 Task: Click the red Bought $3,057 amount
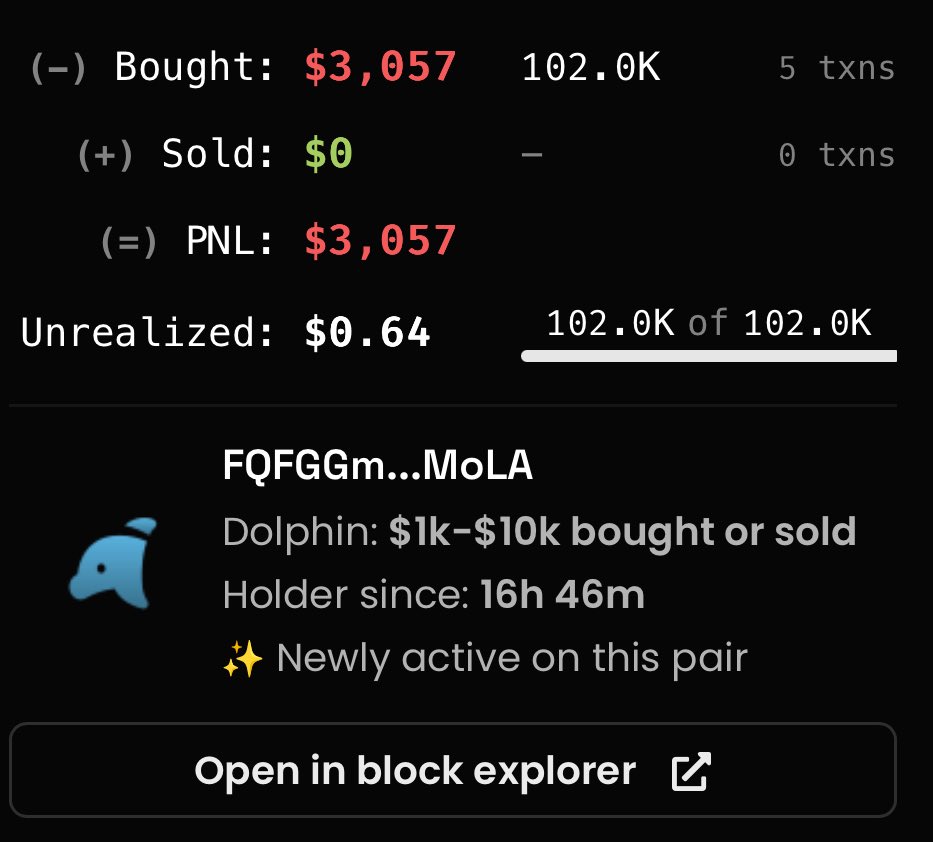pos(380,67)
